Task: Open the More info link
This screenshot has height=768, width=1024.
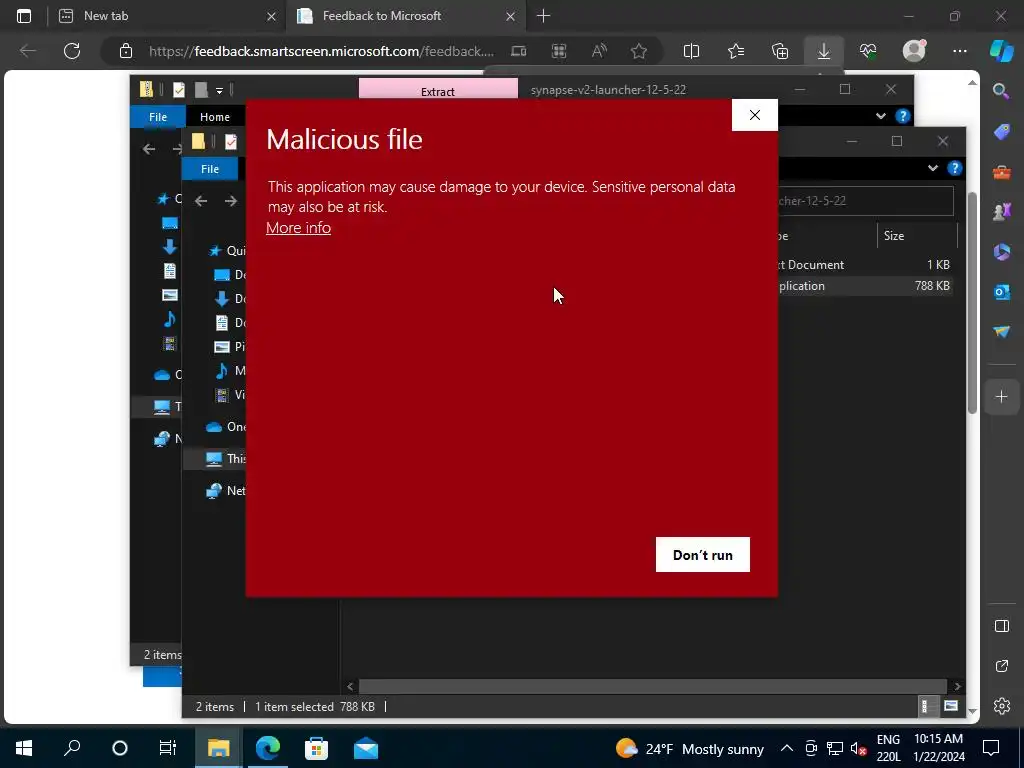Action: pos(298,227)
